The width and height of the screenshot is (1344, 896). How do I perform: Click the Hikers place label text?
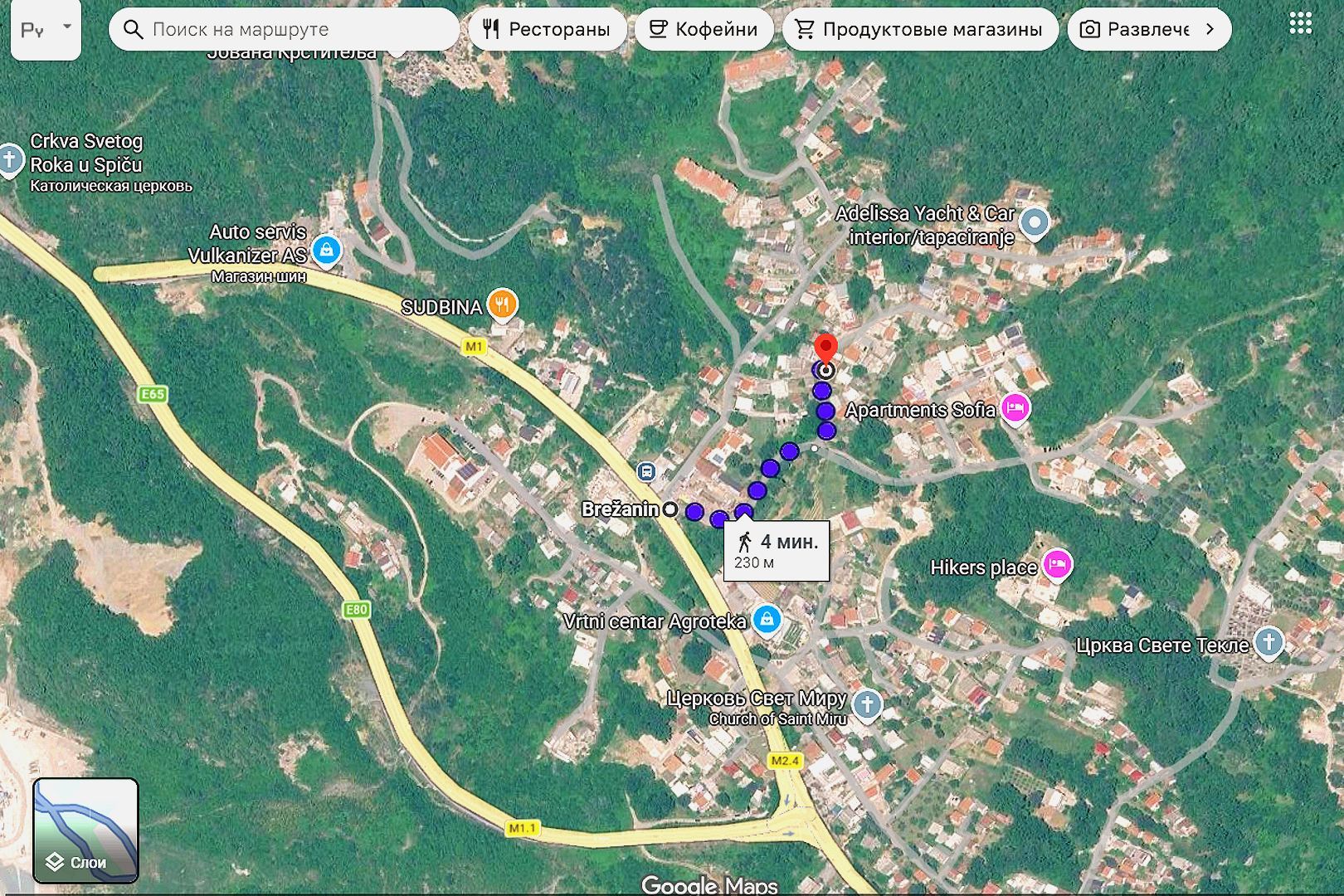983,567
